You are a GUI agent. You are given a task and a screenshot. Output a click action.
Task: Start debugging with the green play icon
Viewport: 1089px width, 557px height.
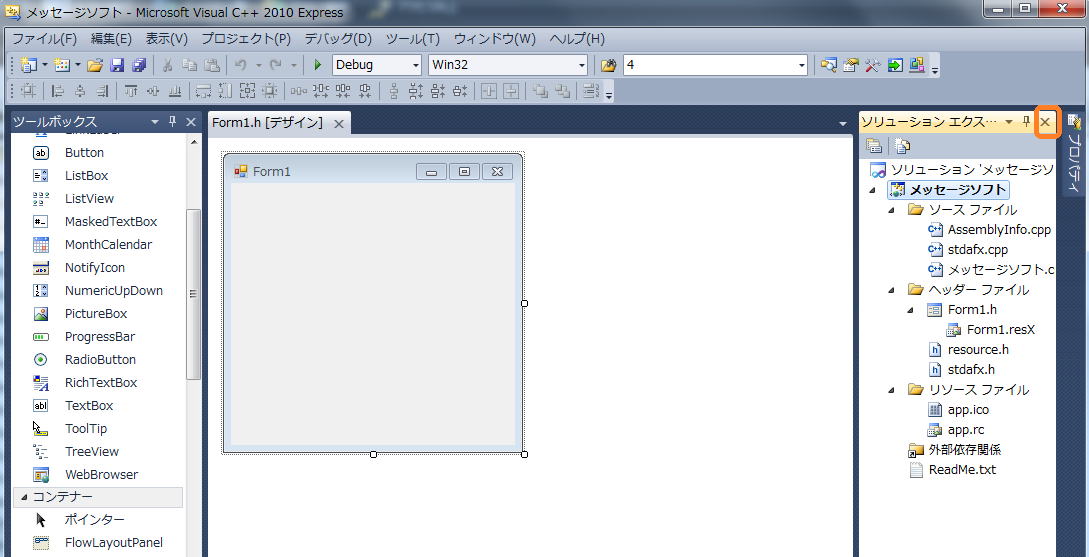click(x=318, y=65)
